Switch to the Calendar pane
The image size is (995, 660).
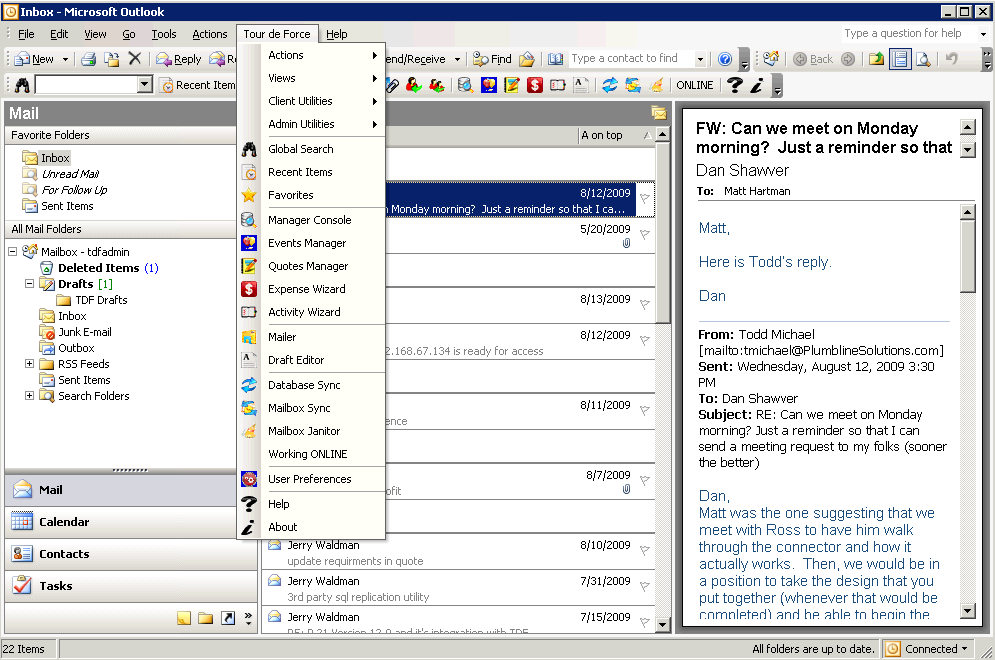pyautogui.click(x=131, y=522)
